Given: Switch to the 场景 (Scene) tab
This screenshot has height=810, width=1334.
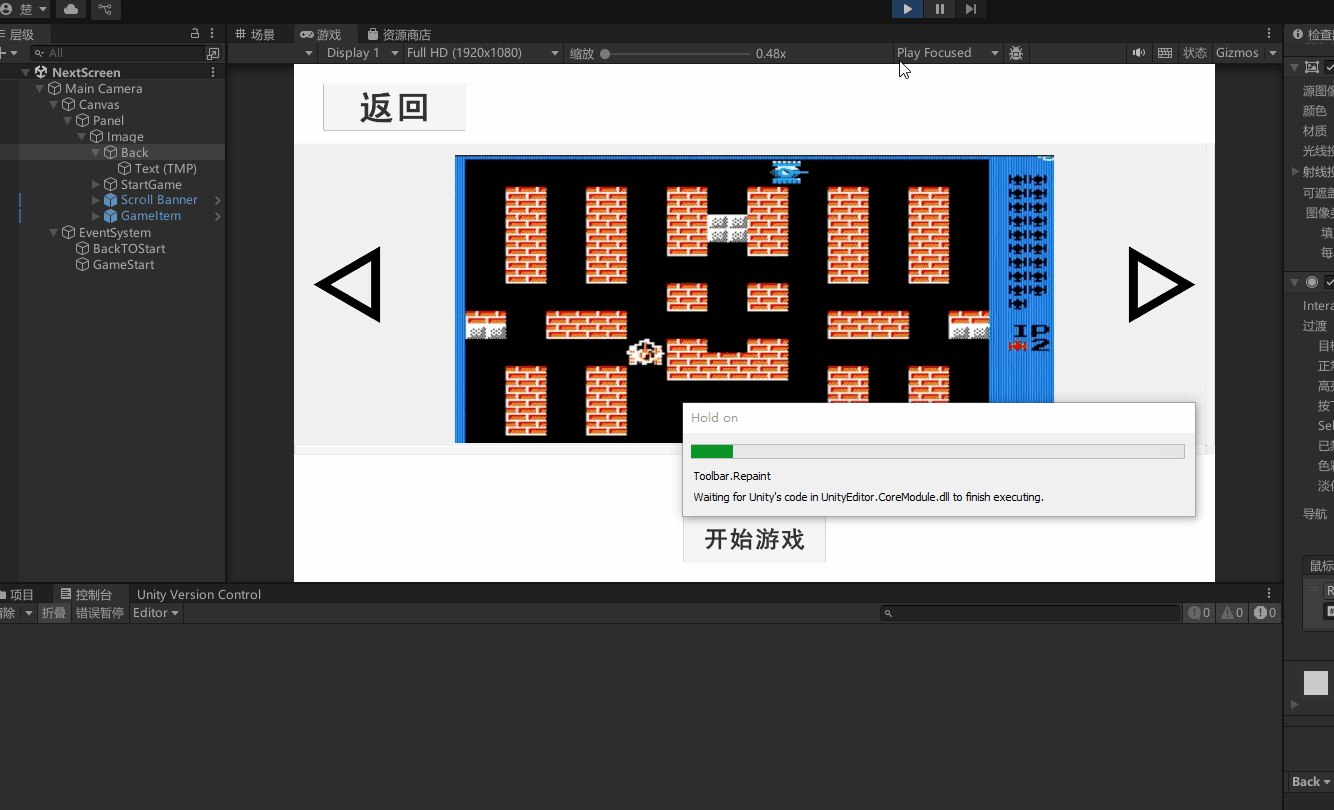Looking at the screenshot, I should tap(255, 34).
